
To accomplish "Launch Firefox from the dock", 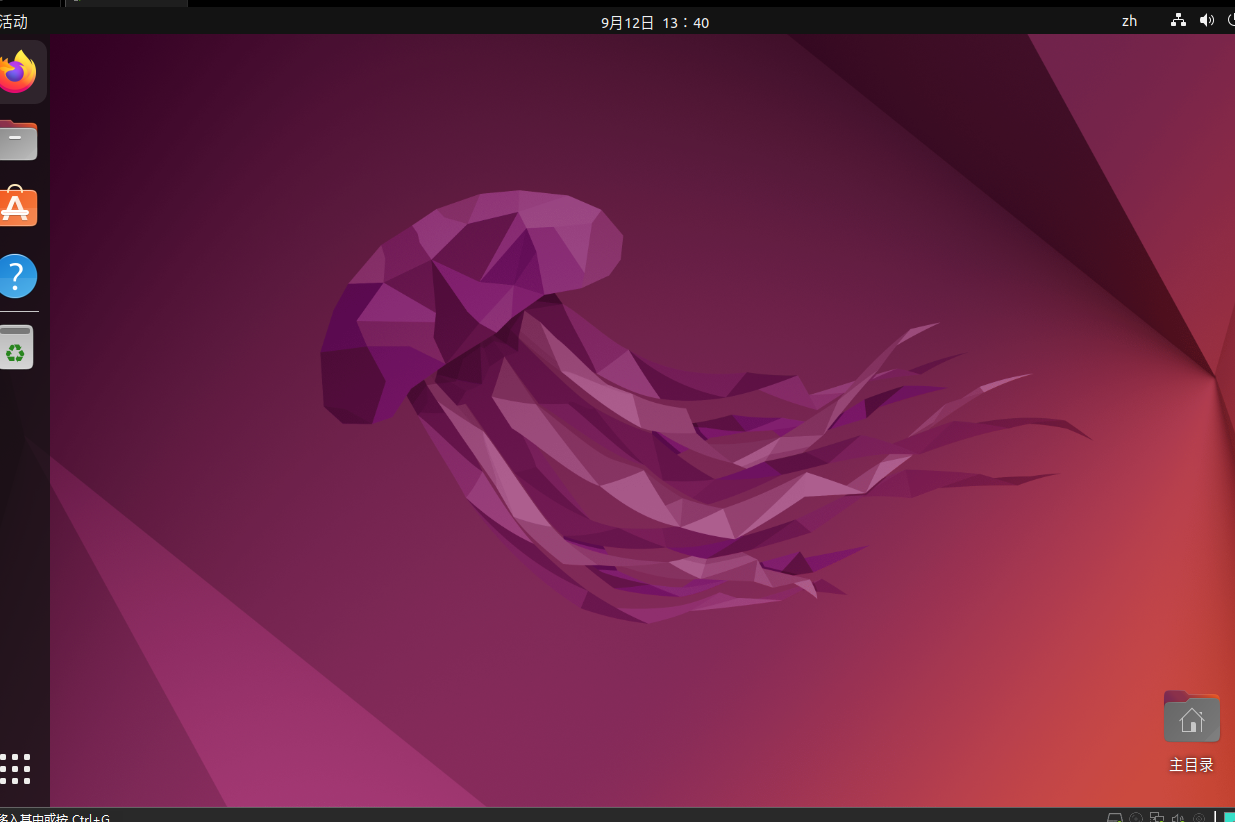I will pyautogui.click(x=18, y=72).
